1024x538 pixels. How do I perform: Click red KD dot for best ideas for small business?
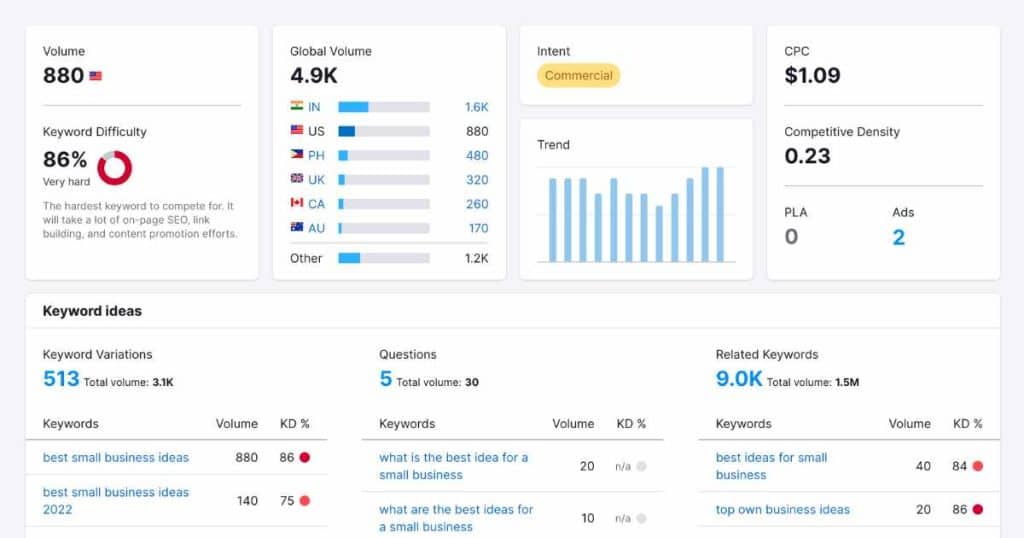[978, 466]
